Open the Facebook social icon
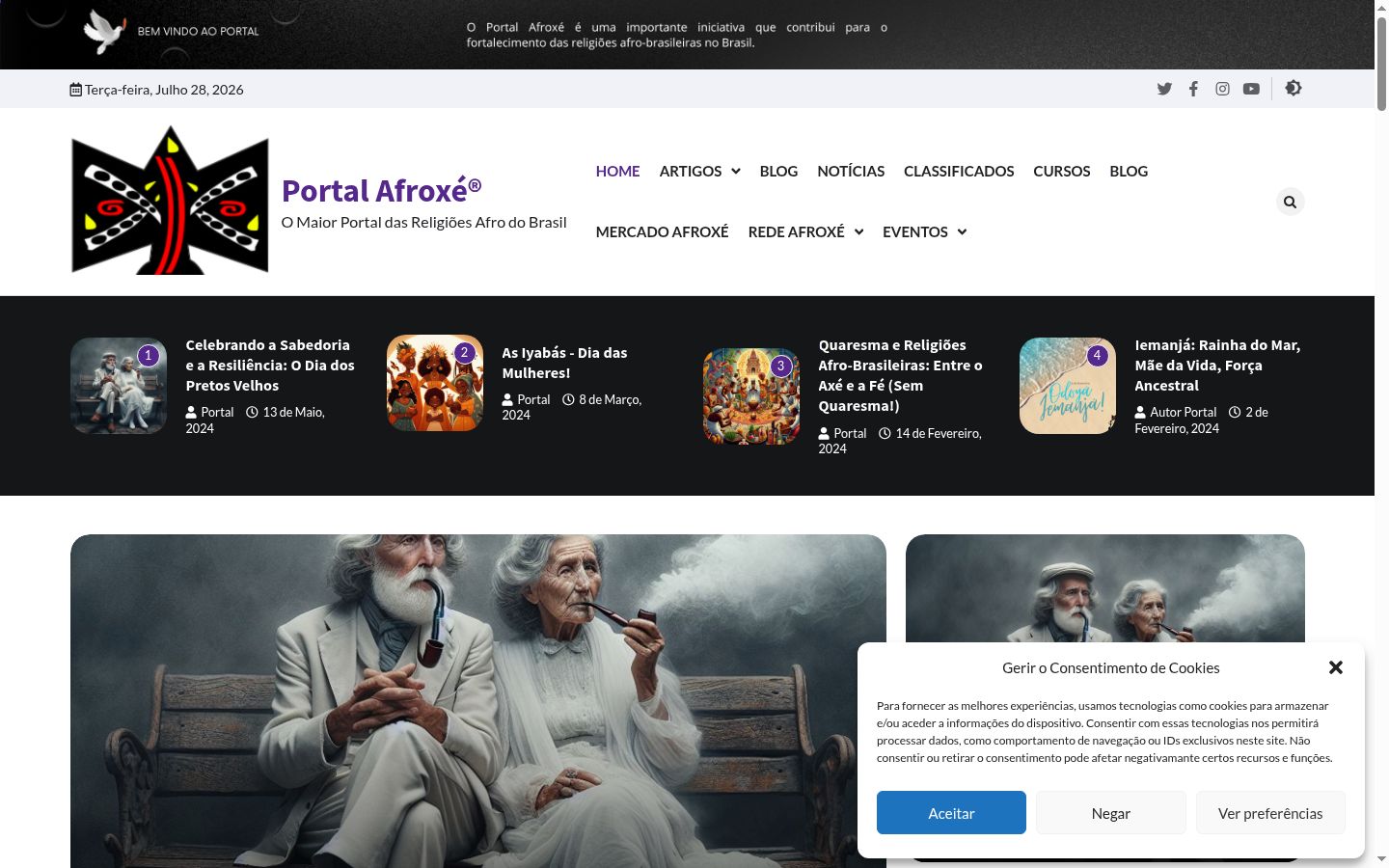1389x868 pixels. point(1193,89)
